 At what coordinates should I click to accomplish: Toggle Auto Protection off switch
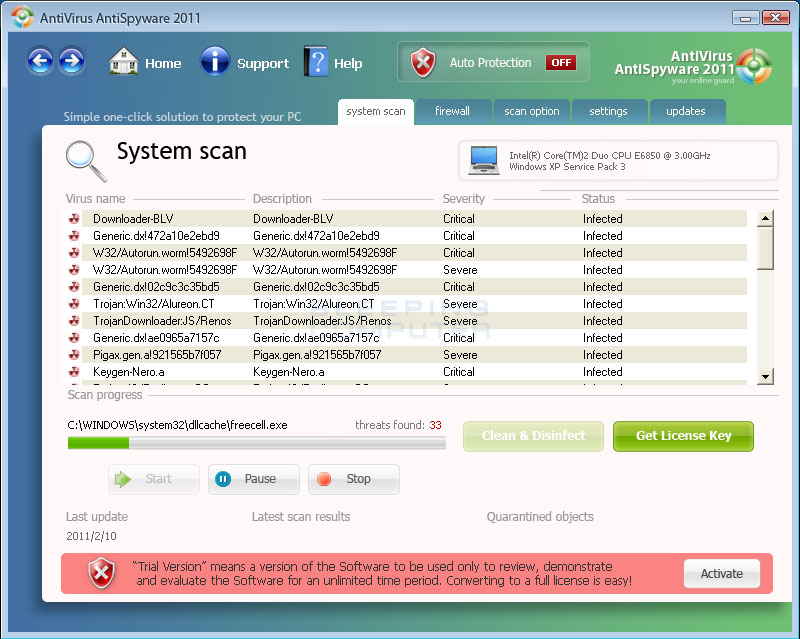pos(561,61)
